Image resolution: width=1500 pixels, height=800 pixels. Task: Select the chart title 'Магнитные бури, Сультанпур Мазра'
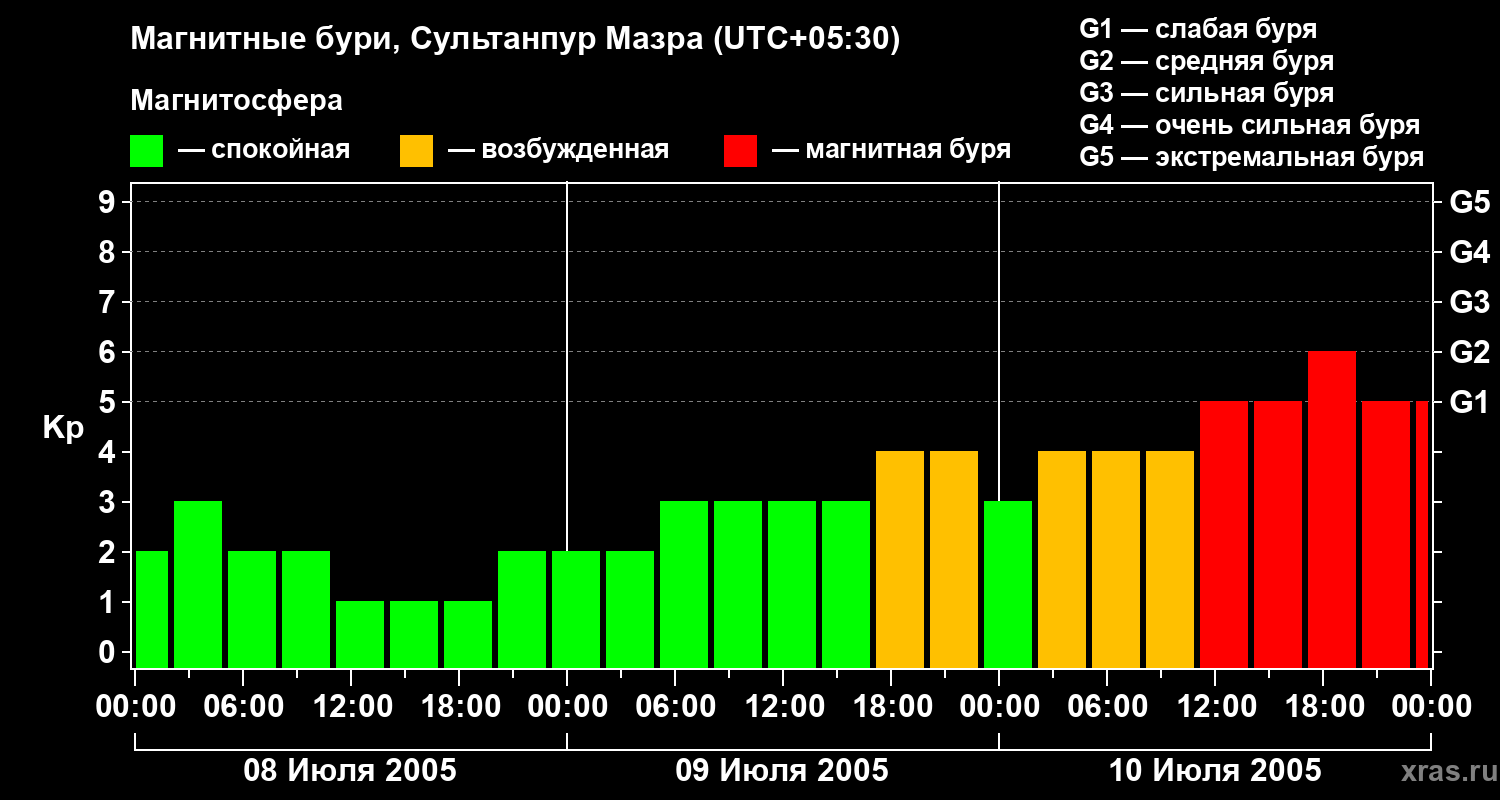point(418,40)
